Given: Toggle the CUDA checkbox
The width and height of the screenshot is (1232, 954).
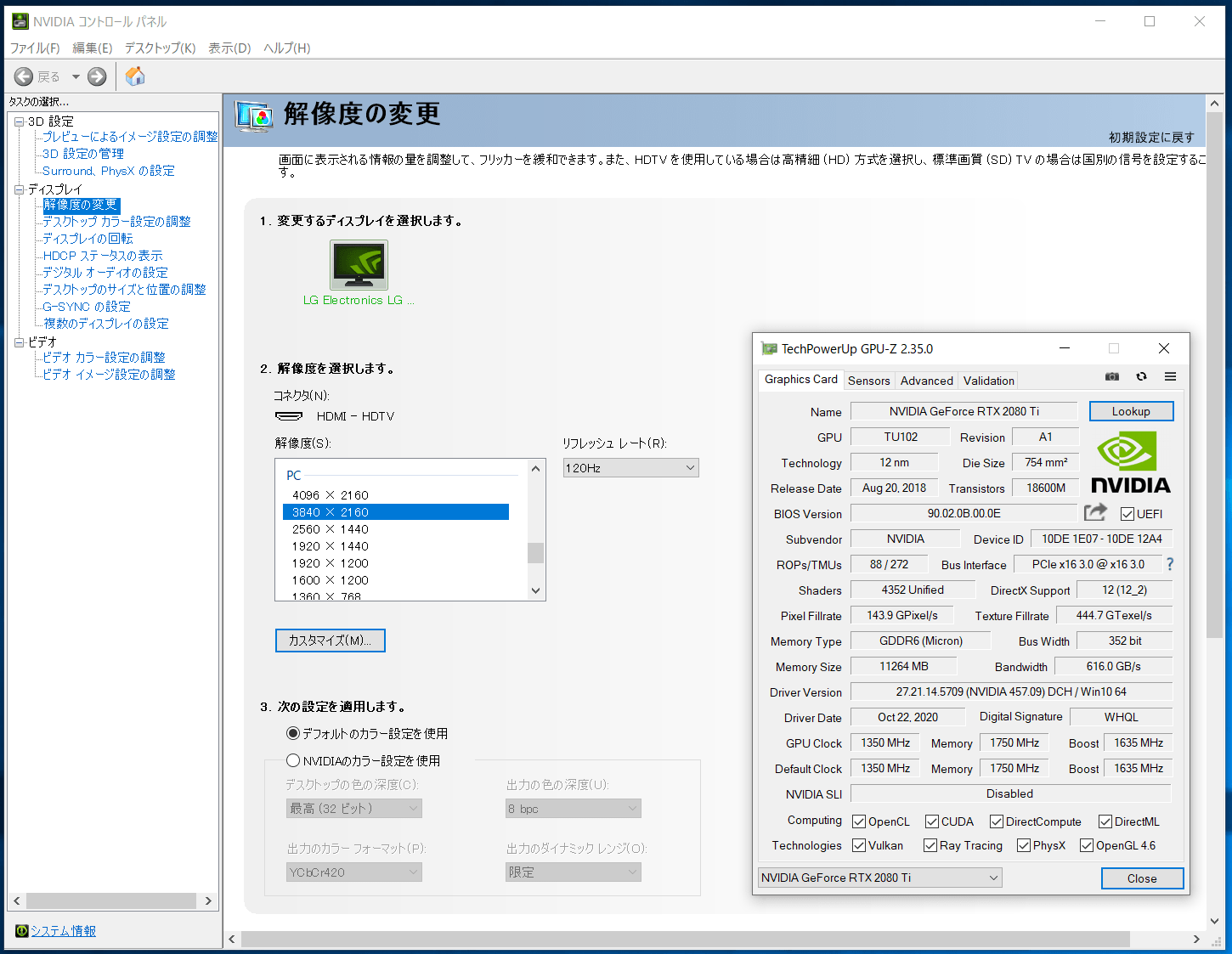Looking at the screenshot, I should tap(932, 821).
